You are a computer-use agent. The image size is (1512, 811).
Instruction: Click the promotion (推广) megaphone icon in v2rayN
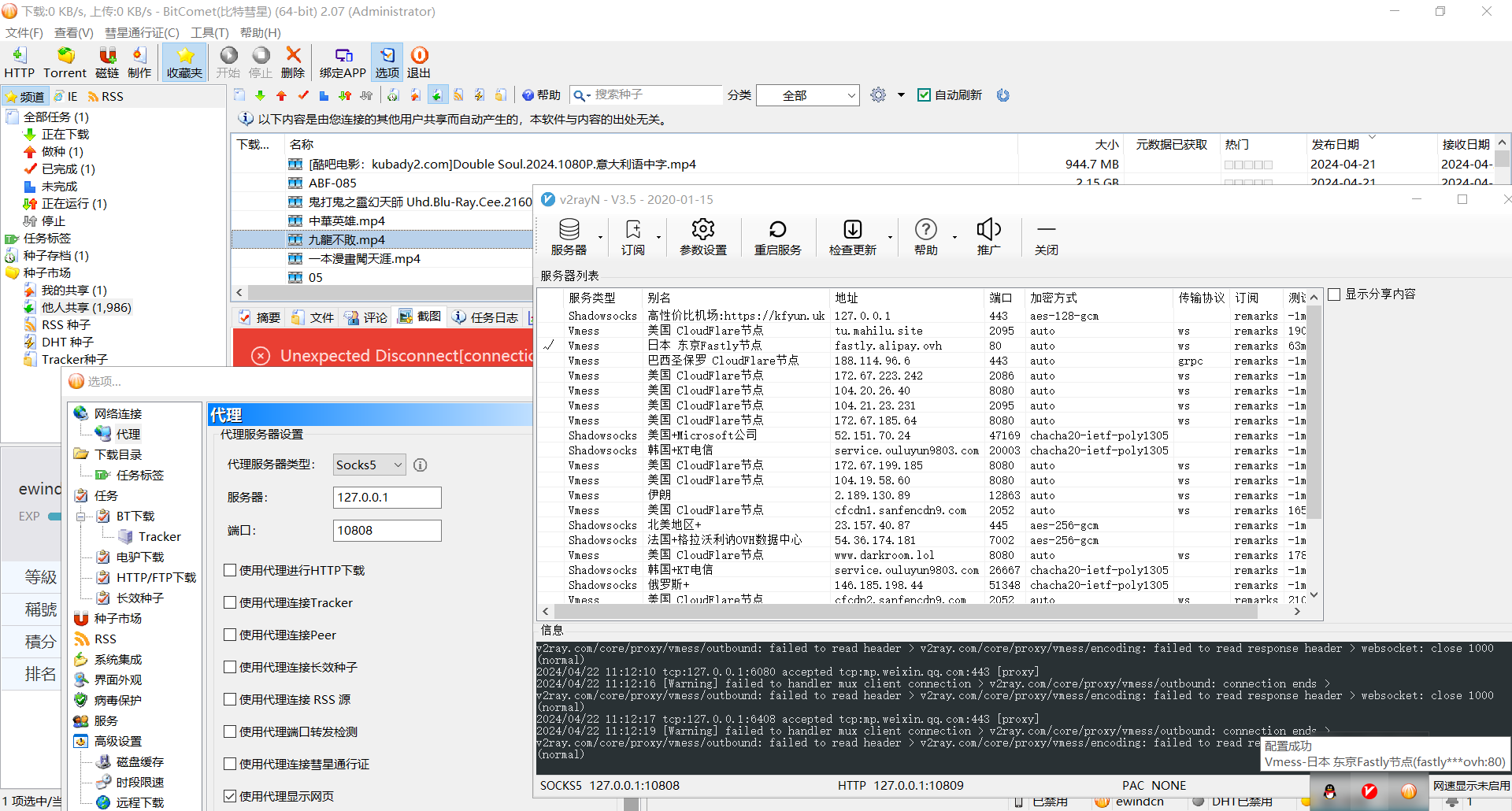(x=989, y=237)
